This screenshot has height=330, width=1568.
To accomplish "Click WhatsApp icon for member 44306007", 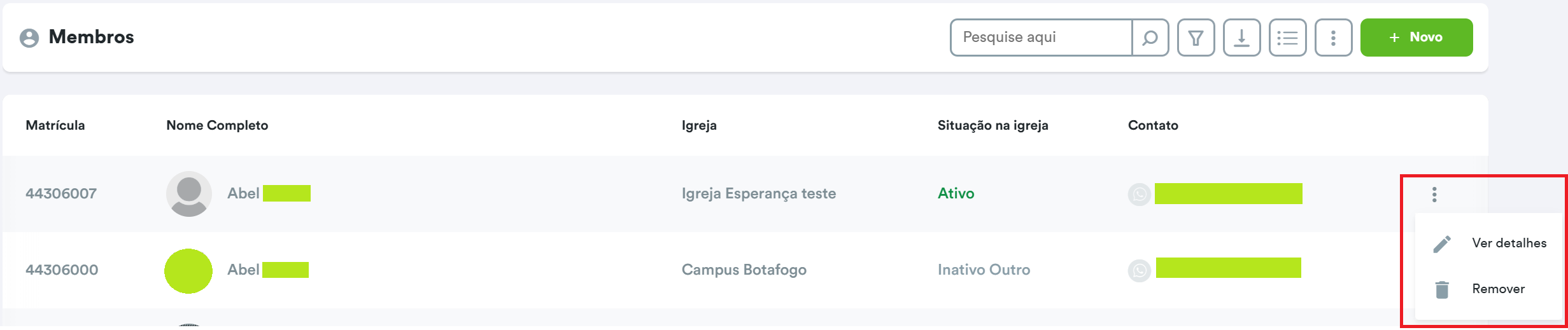I will pos(1139,194).
